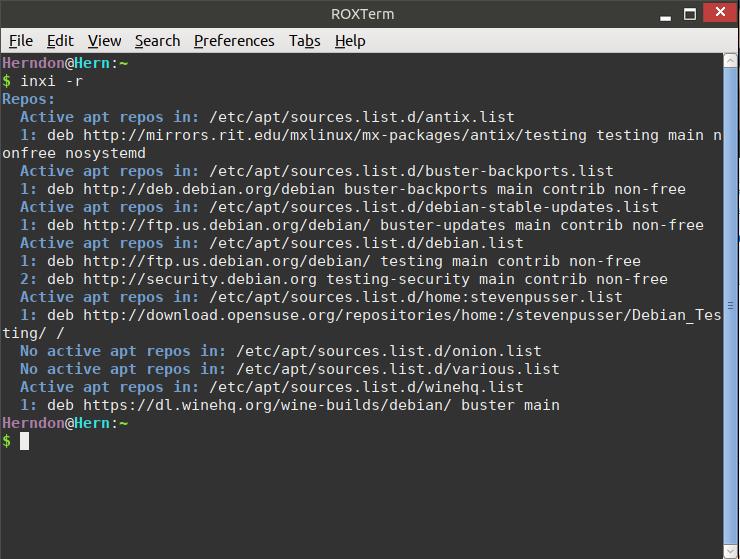Click the dl.winehq.org wine-builds URL
The width and height of the screenshot is (740, 559).
[267, 406]
